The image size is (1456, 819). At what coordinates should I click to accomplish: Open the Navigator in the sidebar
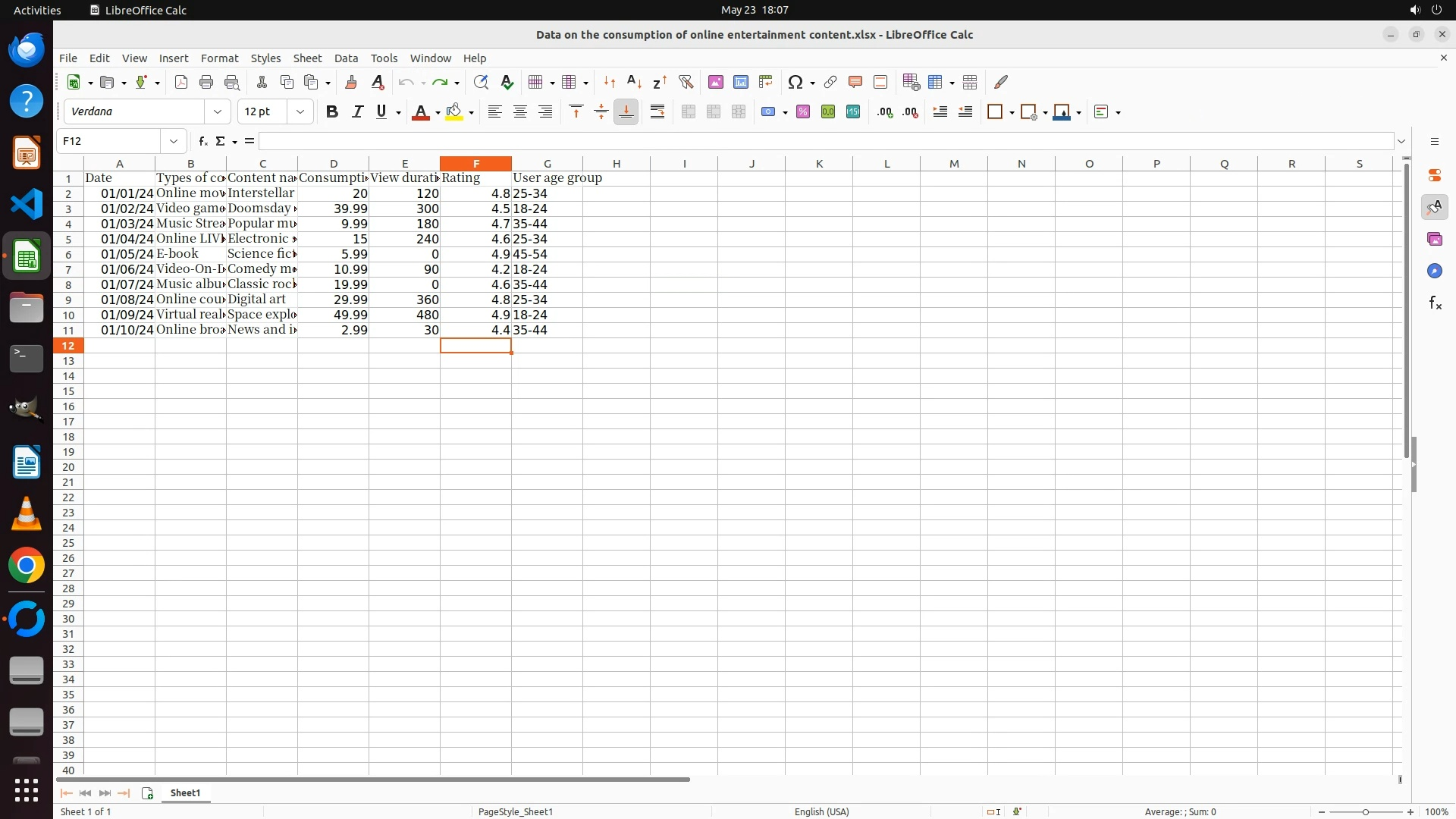point(1434,271)
